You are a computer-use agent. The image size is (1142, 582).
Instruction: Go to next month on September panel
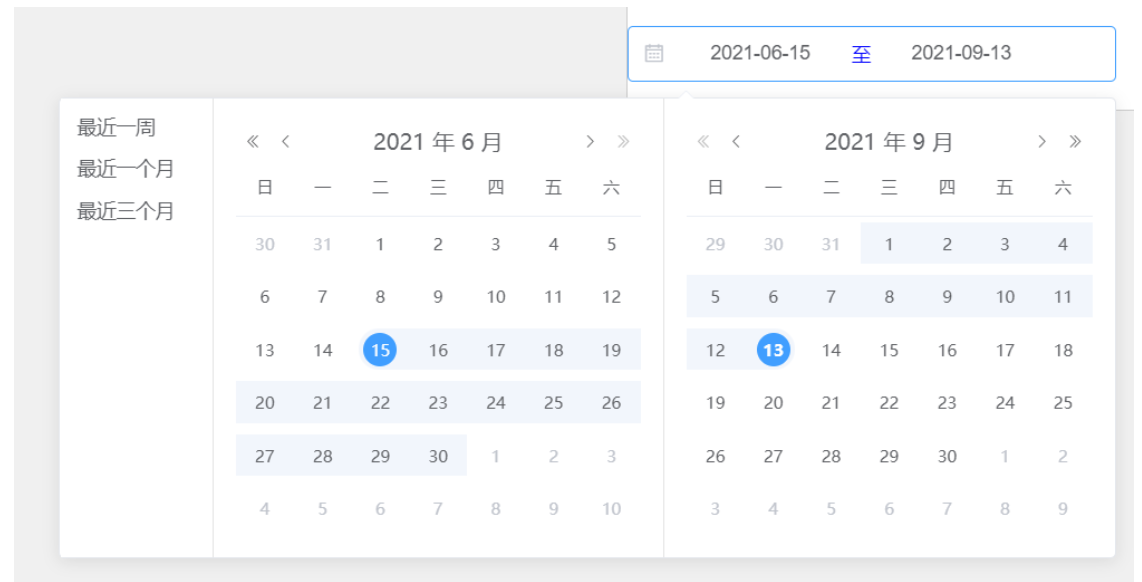coord(1042,142)
